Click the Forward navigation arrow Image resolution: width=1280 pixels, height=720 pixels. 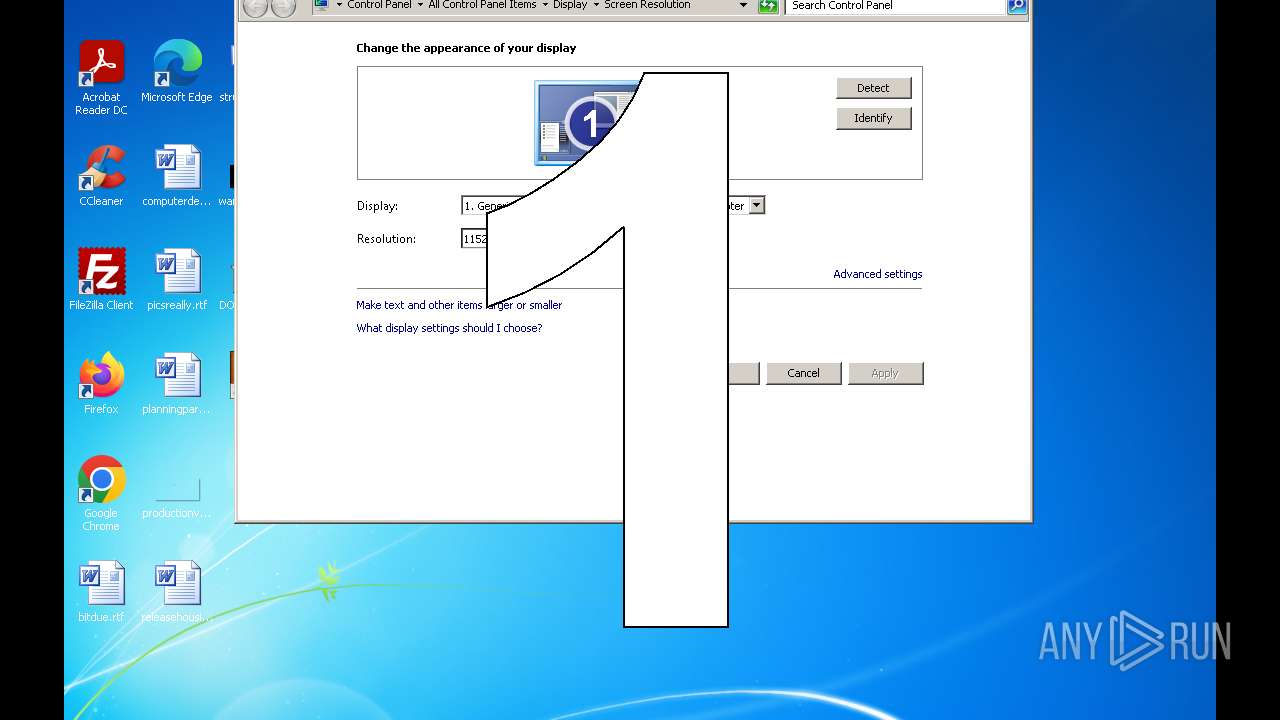pyautogui.click(x=284, y=7)
